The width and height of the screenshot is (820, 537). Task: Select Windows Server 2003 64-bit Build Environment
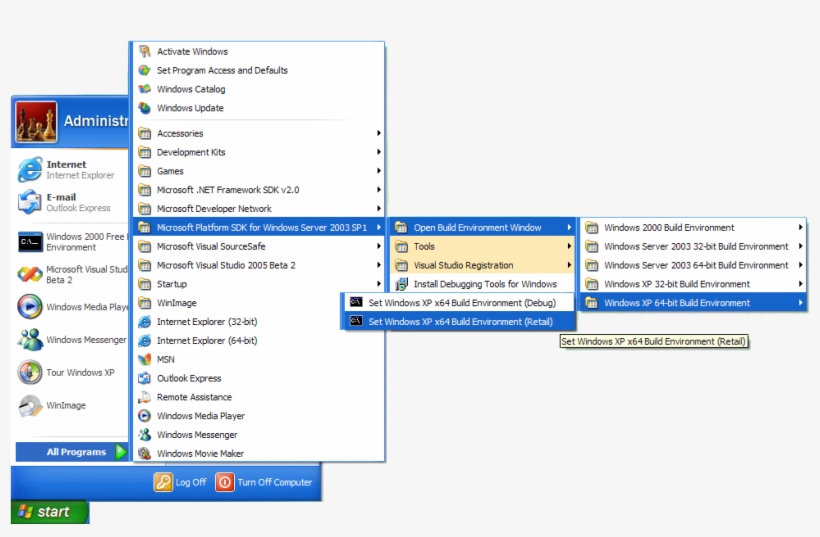[693, 265]
